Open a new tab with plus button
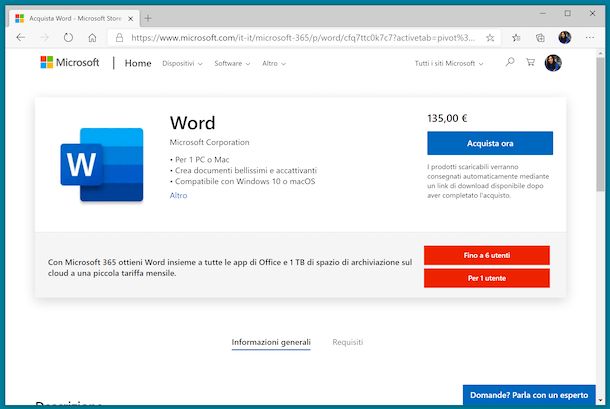 [148, 18]
